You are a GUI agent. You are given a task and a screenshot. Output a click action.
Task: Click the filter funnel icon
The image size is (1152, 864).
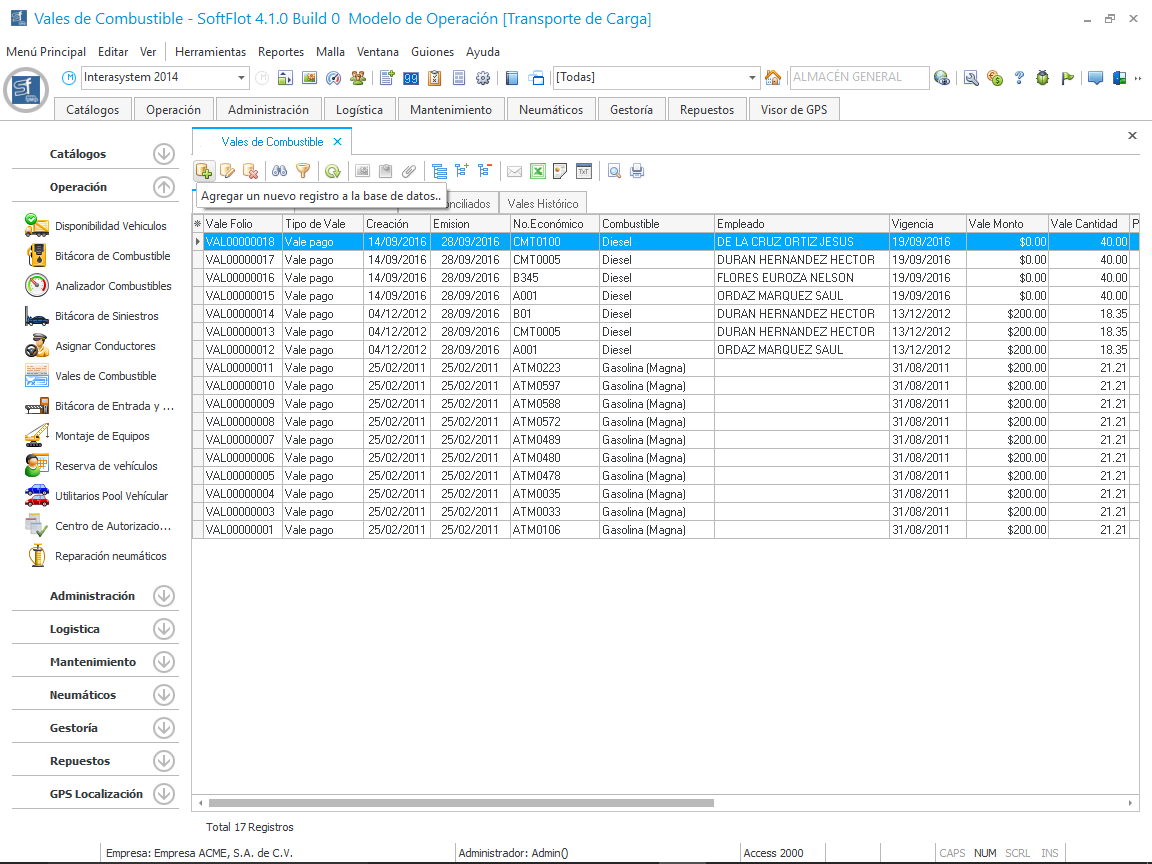pos(303,171)
